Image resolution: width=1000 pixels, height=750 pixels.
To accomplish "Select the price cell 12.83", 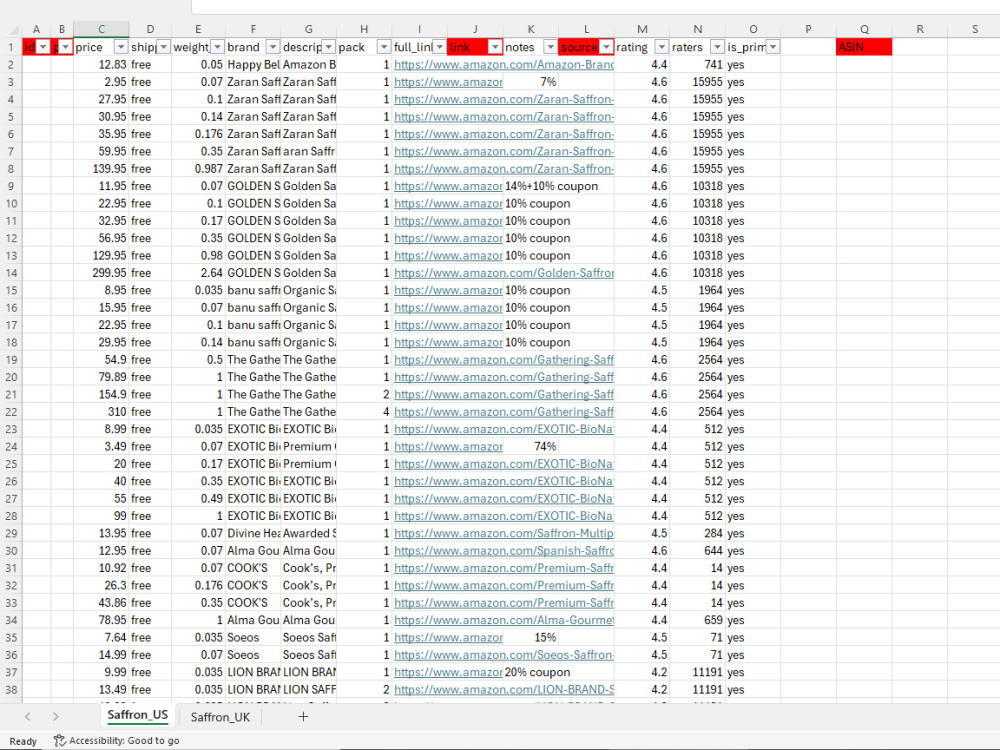I will (x=101, y=64).
